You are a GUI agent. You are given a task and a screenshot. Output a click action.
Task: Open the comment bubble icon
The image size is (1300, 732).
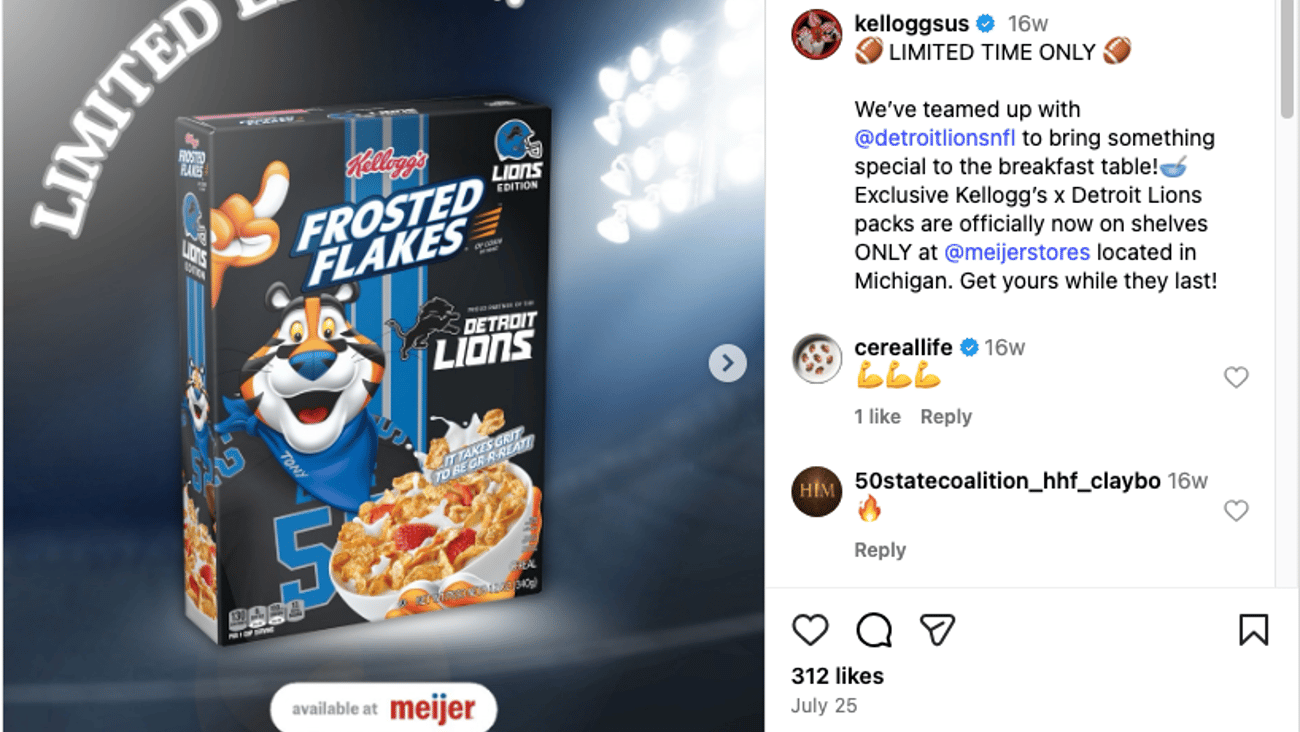(873, 630)
